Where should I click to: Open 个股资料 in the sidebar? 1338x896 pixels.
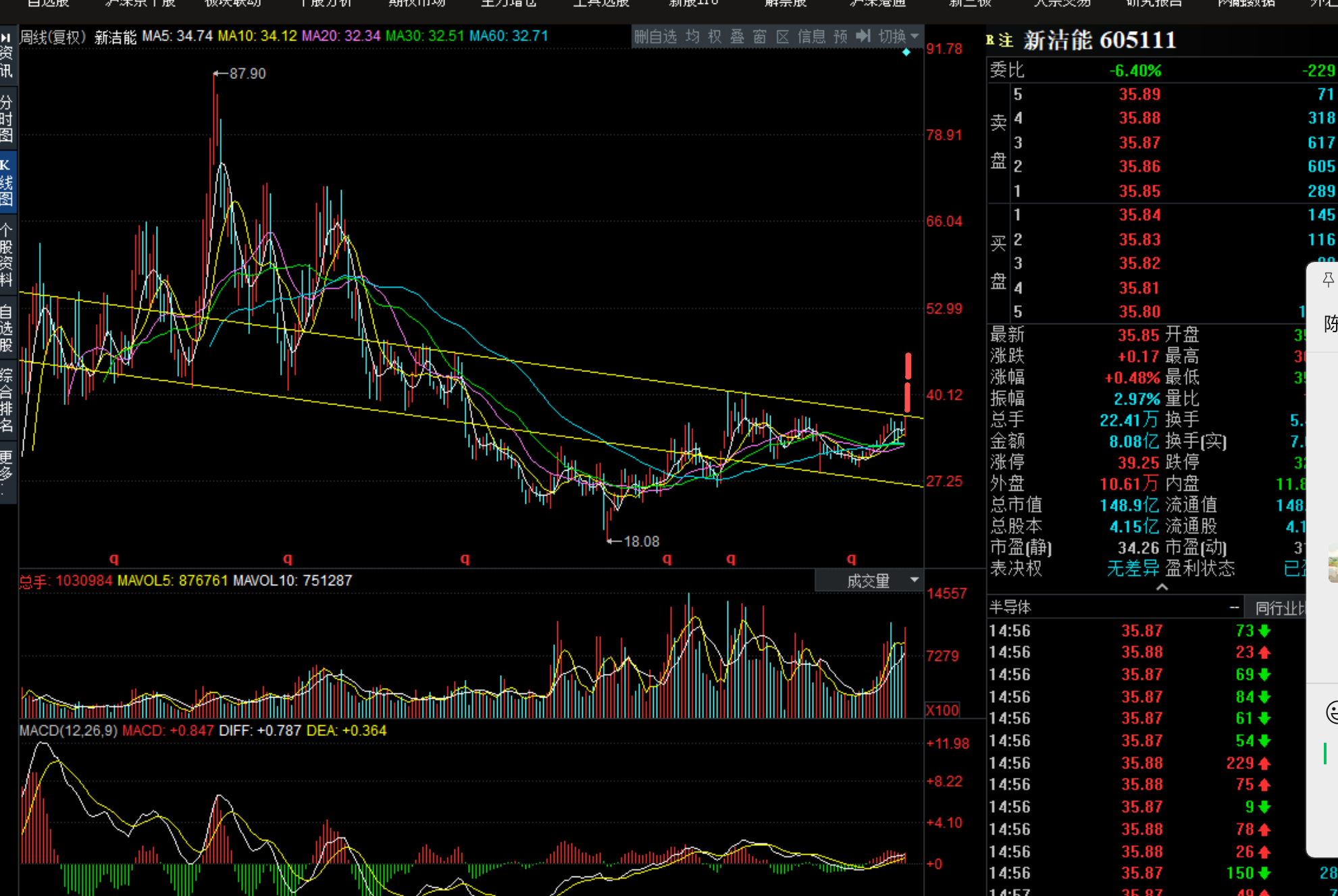tap(7, 255)
